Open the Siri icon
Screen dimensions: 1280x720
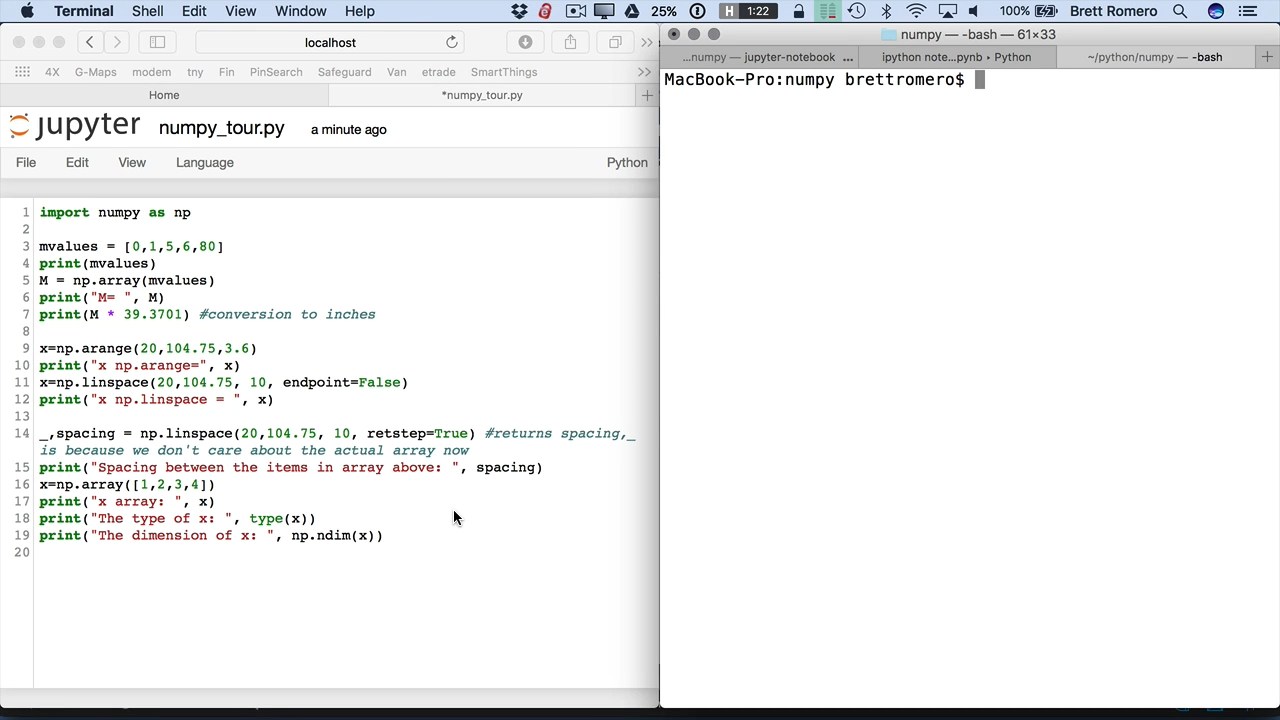click(1216, 11)
